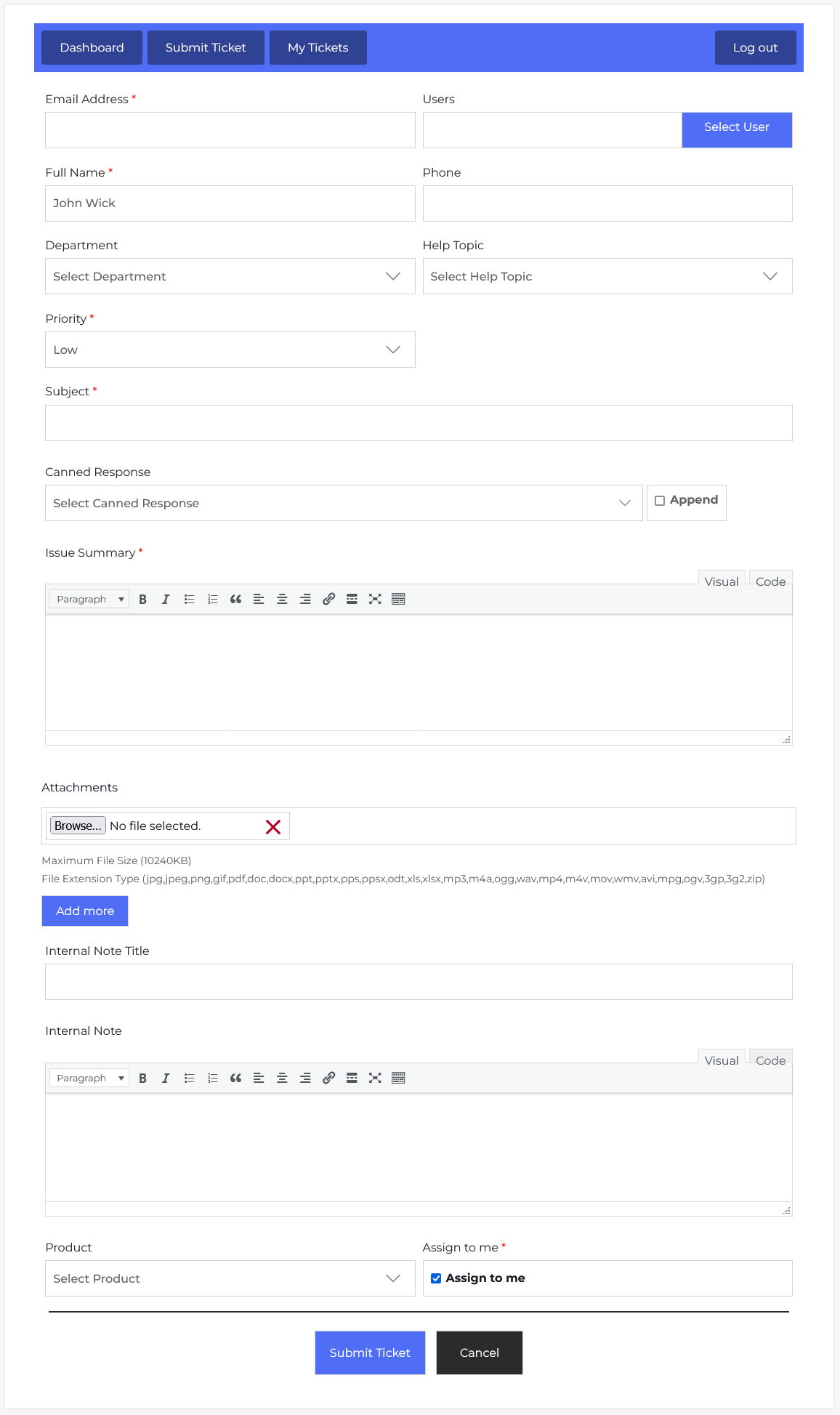Check the Append checkbox
The width and height of the screenshot is (840, 1415).
[660, 501]
